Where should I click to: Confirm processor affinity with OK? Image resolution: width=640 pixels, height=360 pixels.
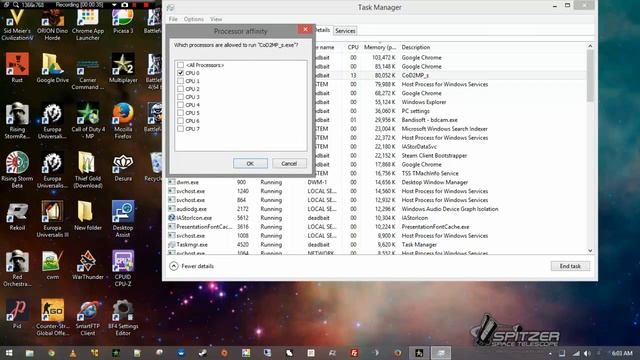tap(250, 163)
